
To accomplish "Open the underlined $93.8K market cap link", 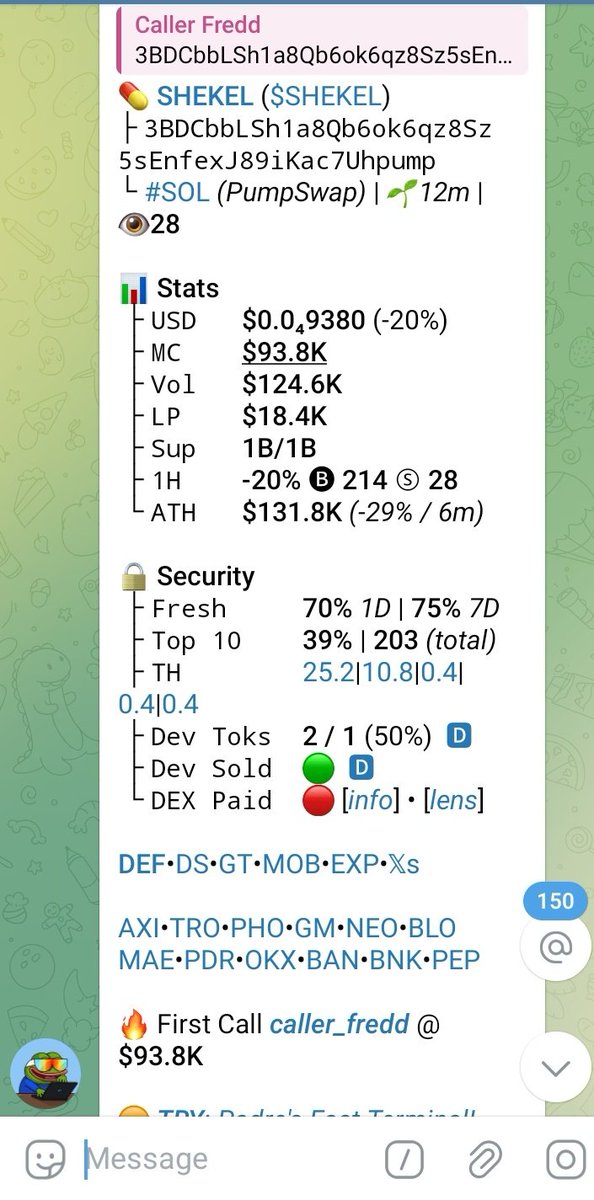I will [x=284, y=352].
